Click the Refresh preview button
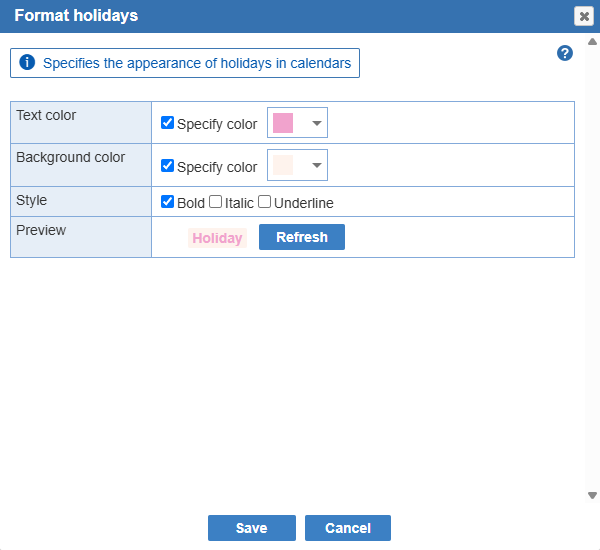 tap(302, 237)
